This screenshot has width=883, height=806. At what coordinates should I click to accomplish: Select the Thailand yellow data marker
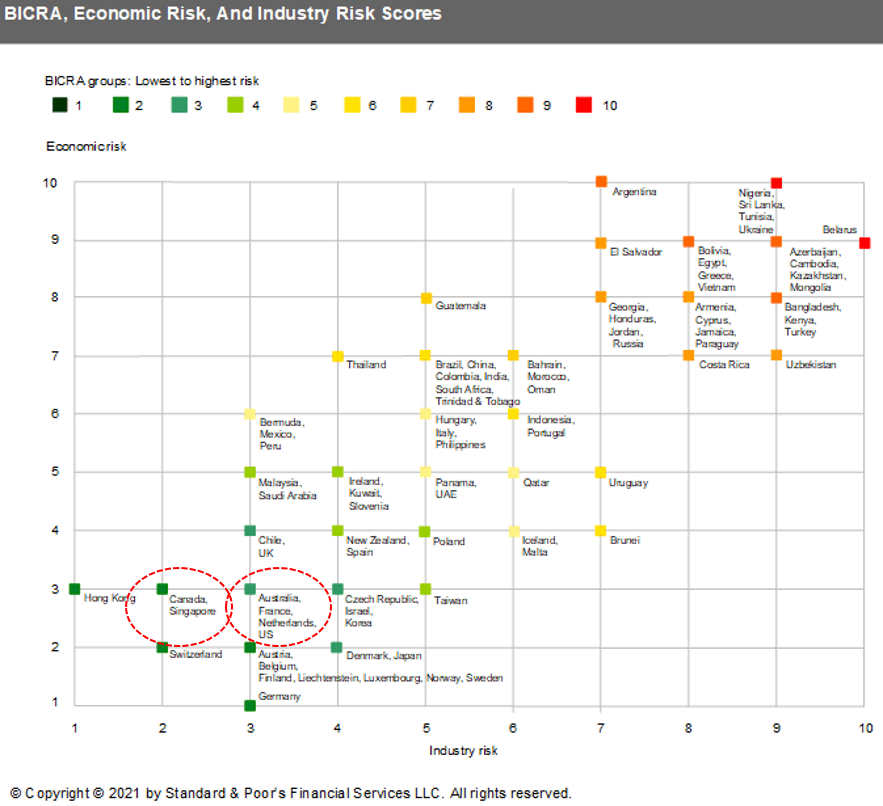338,356
